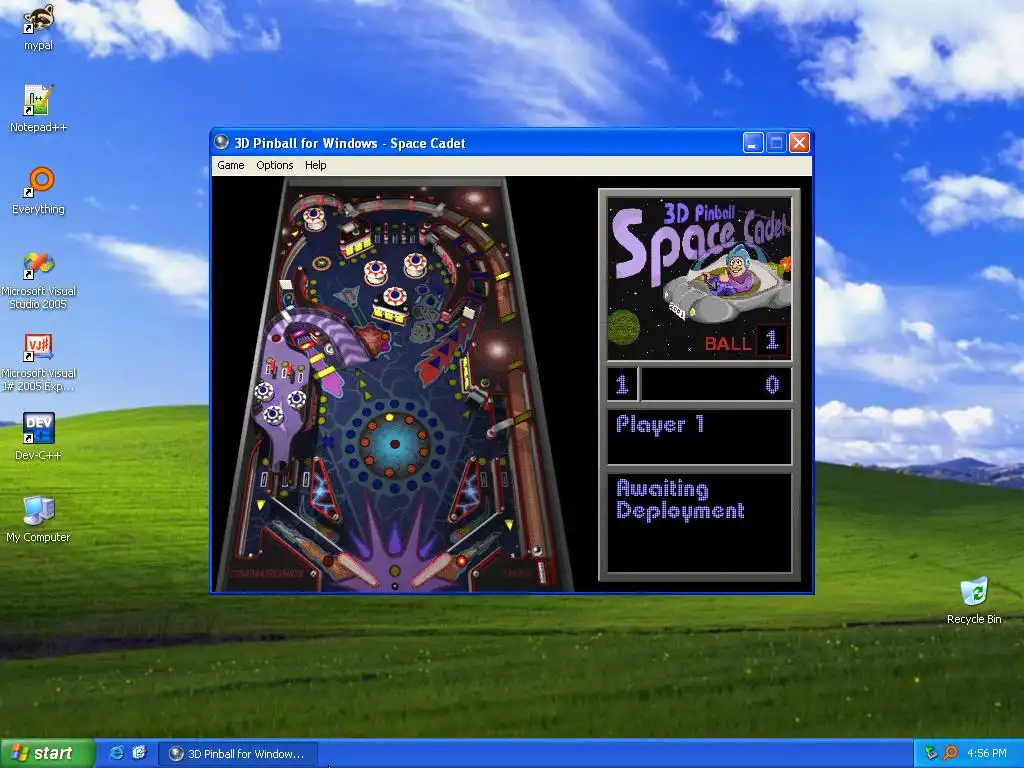Image resolution: width=1024 pixels, height=768 pixels.
Task: Open the Help menu in Pinball
Action: tap(315, 165)
